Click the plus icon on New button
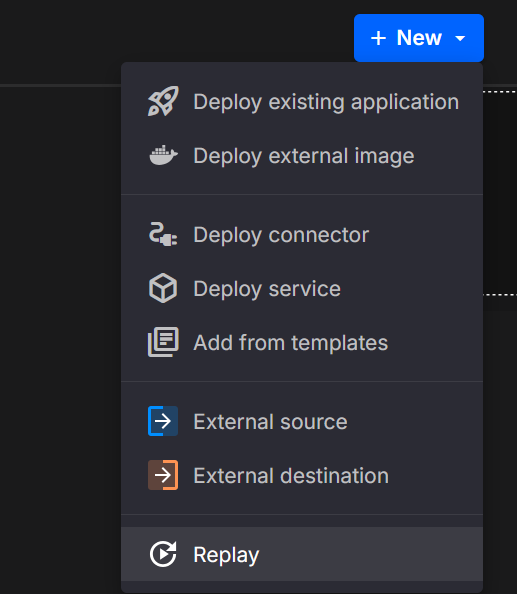The image size is (517, 594). tap(378, 38)
